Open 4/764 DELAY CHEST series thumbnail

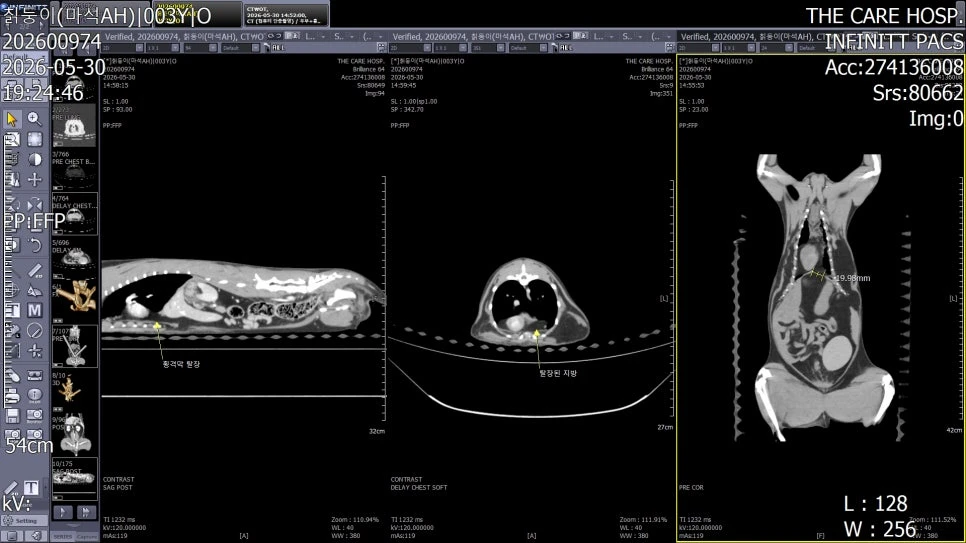tap(74, 214)
